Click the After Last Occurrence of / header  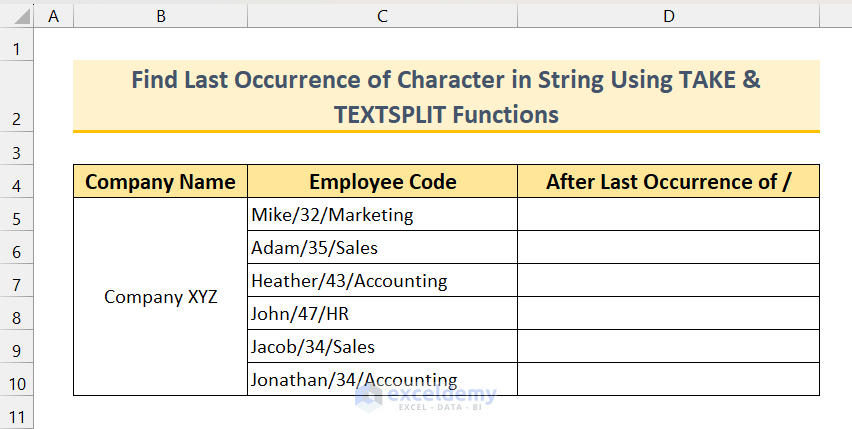pos(668,182)
